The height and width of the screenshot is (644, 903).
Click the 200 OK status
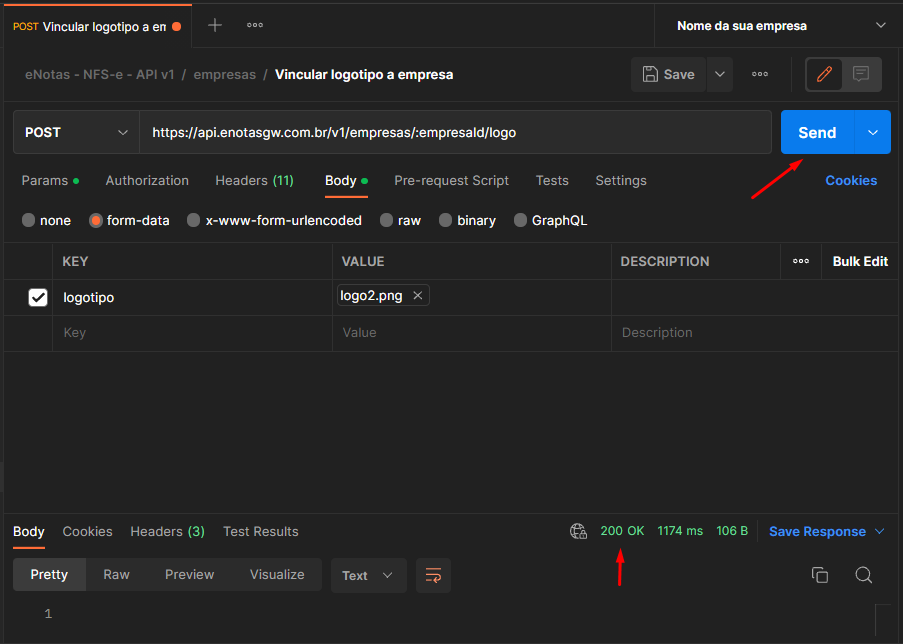pos(623,531)
